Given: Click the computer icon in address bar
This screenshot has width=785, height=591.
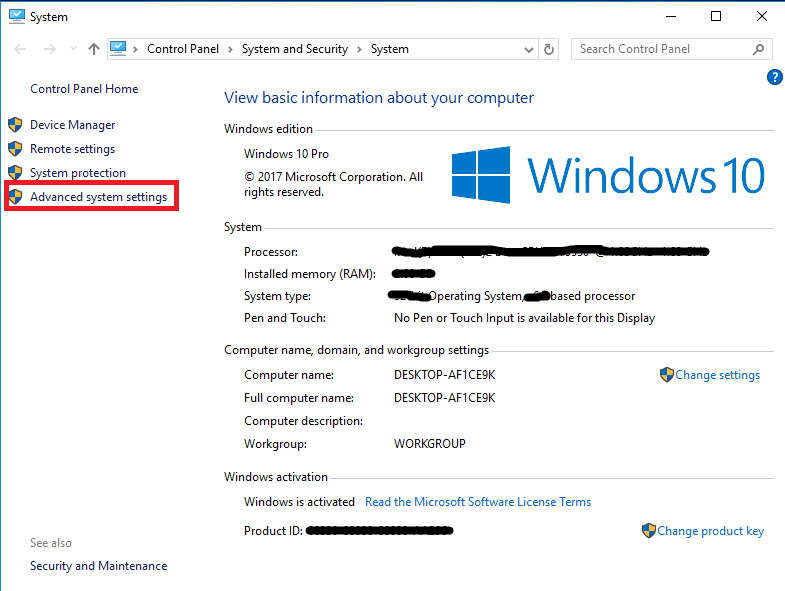Looking at the screenshot, I should pyautogui.click(x=118, y=49).
